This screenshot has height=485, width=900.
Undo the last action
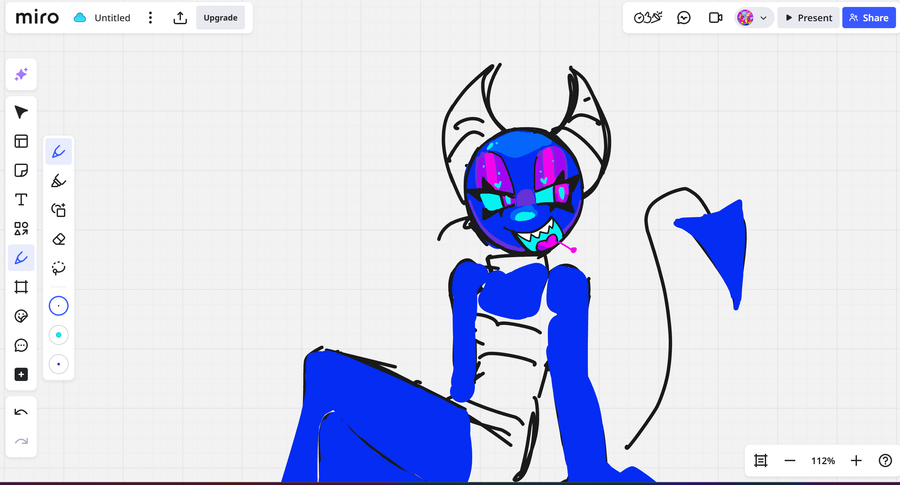click(21, 412)
